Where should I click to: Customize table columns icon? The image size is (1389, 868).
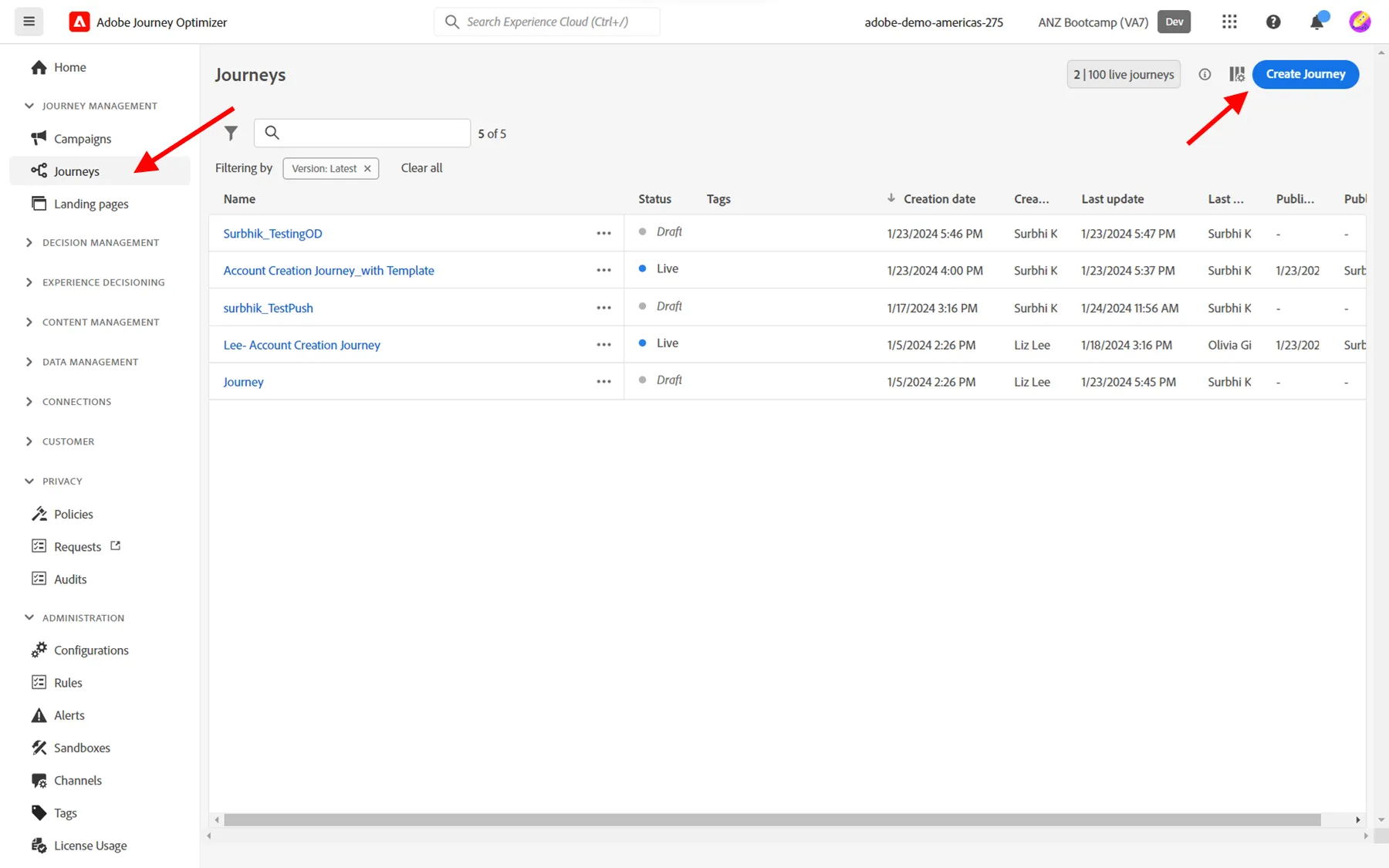[x=1236, y=74]
